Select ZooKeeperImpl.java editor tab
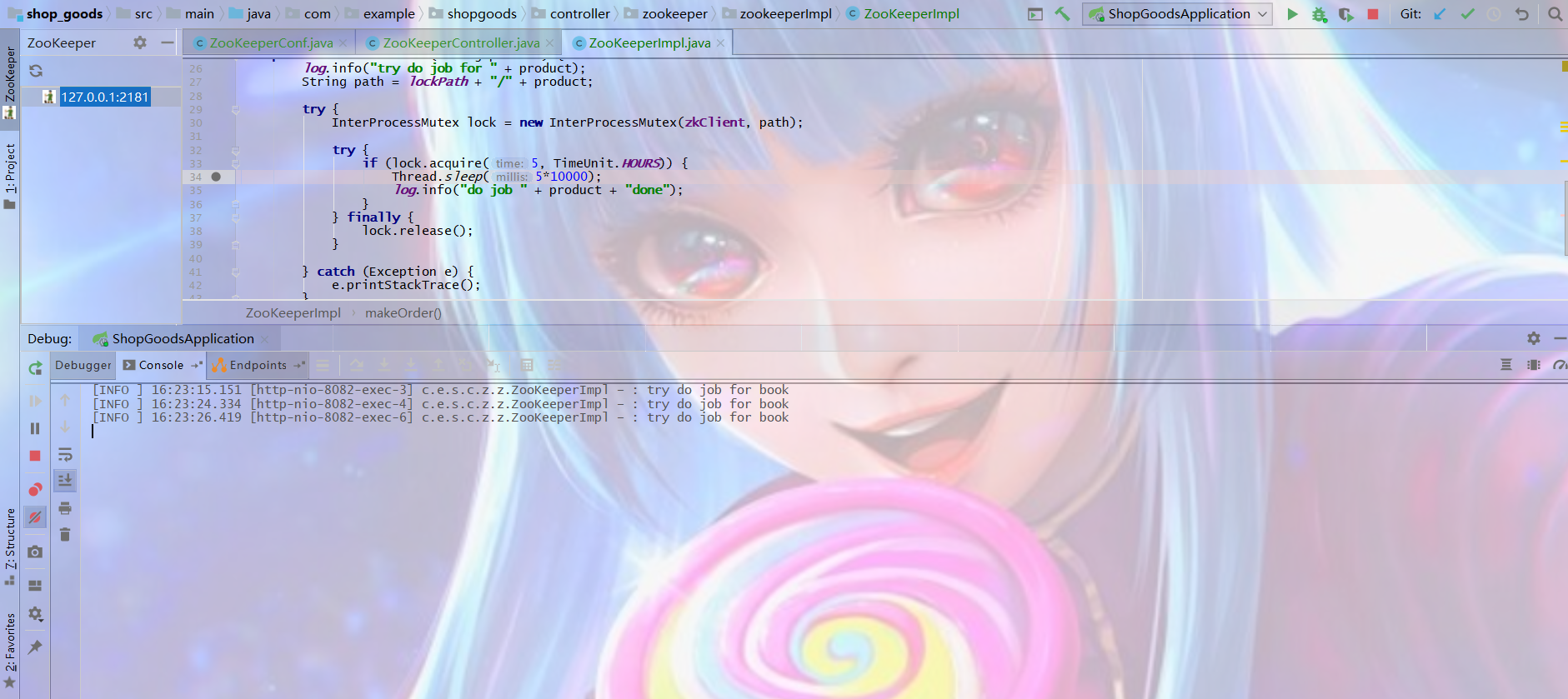Screen dimensions: 1568x699 pyautogui.click(x=649, y=43)
